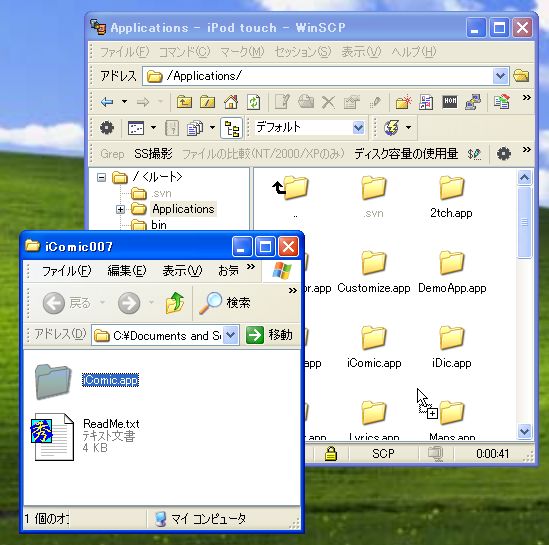Open 表示(V) menu in WinSCP
This screenshot has width=549, height=545.
point(361,52)
